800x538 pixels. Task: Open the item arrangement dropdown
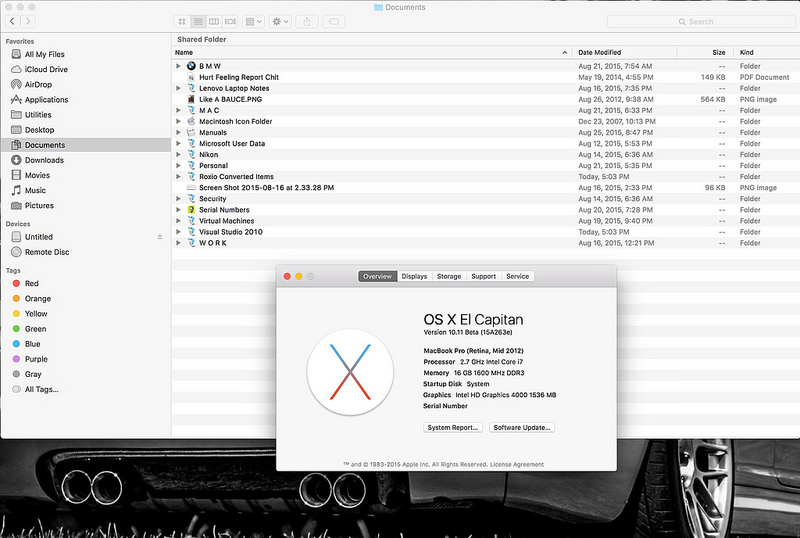(x=254, y=21)
